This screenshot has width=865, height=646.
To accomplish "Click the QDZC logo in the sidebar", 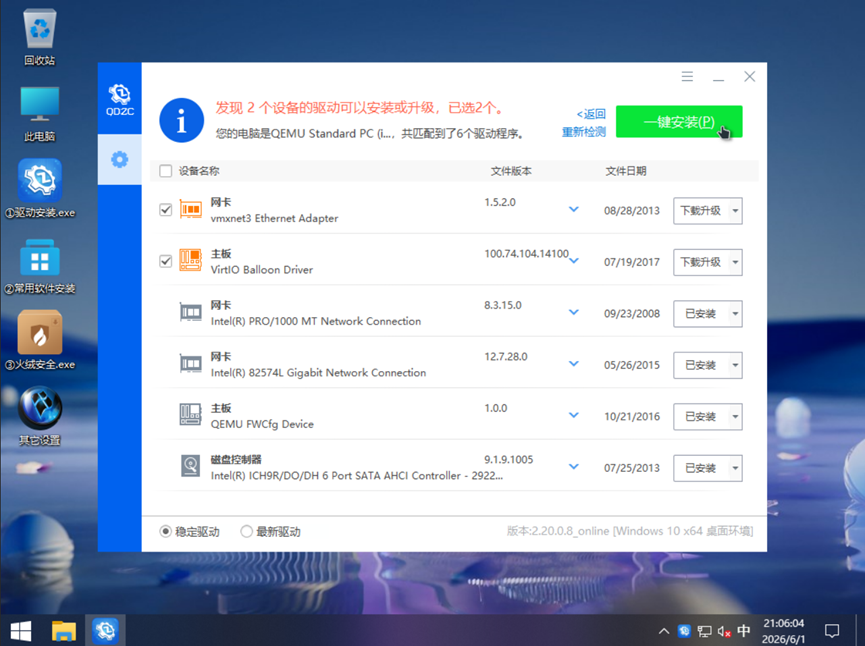I will (120, 99).
